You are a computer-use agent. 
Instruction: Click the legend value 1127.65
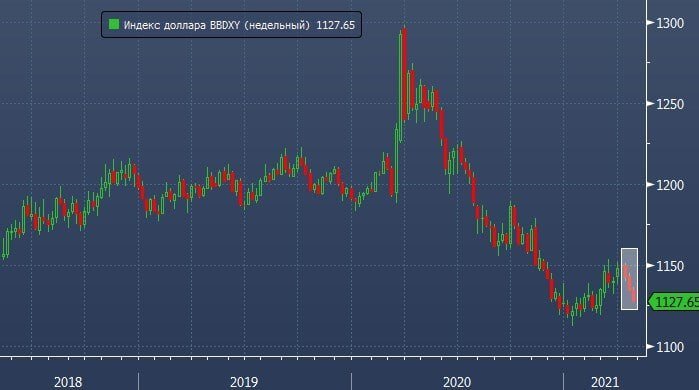point(336,25)
